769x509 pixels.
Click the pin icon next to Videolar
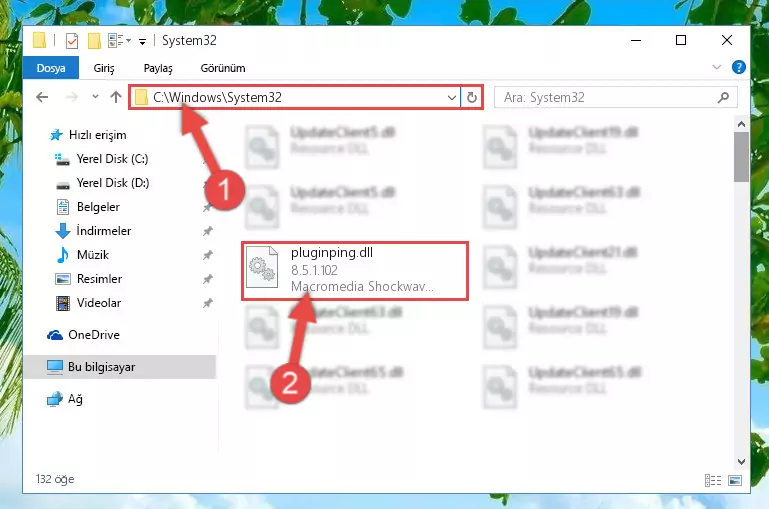[208, 303]
